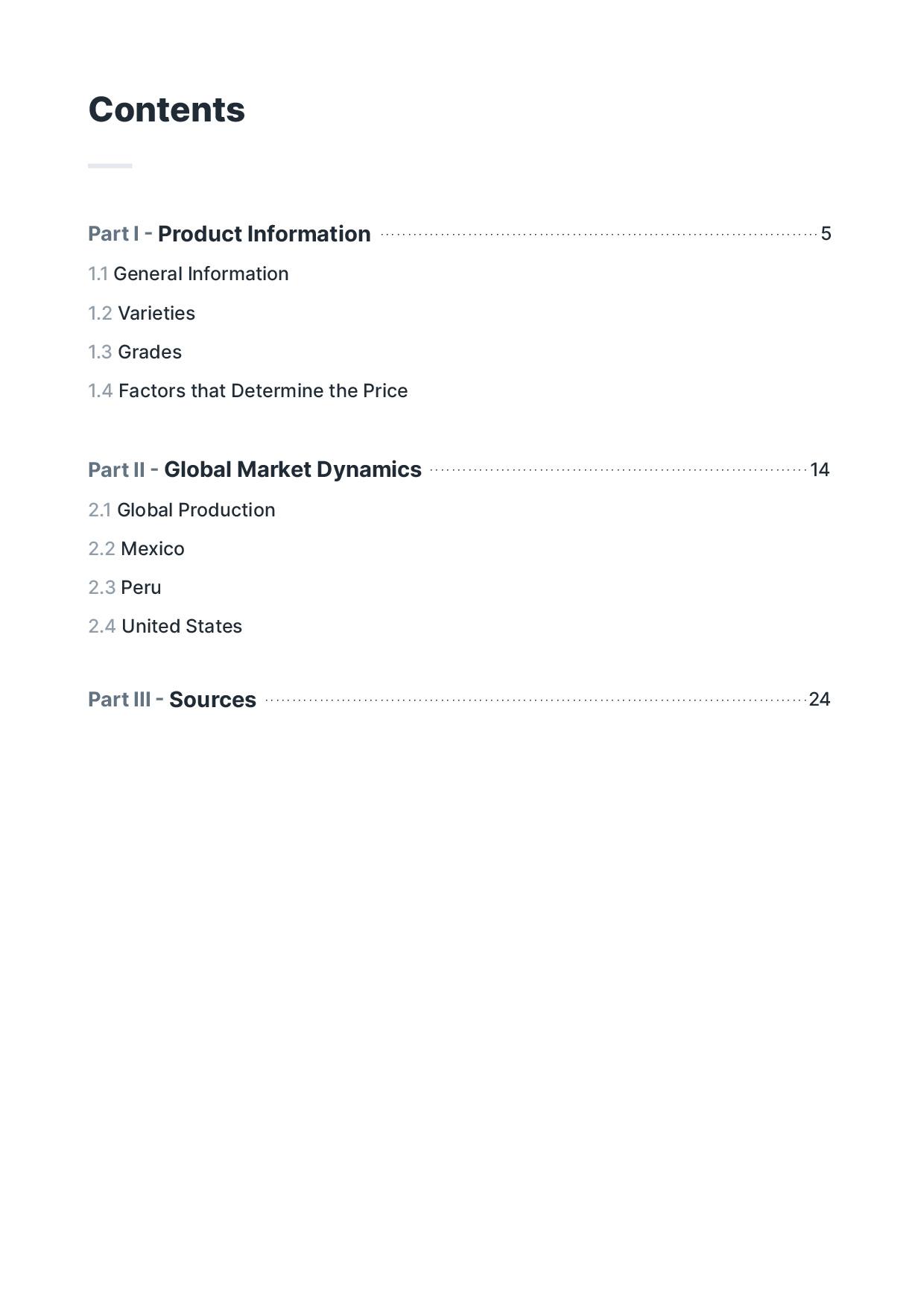Open Part III - Sources section

(172, 700)
